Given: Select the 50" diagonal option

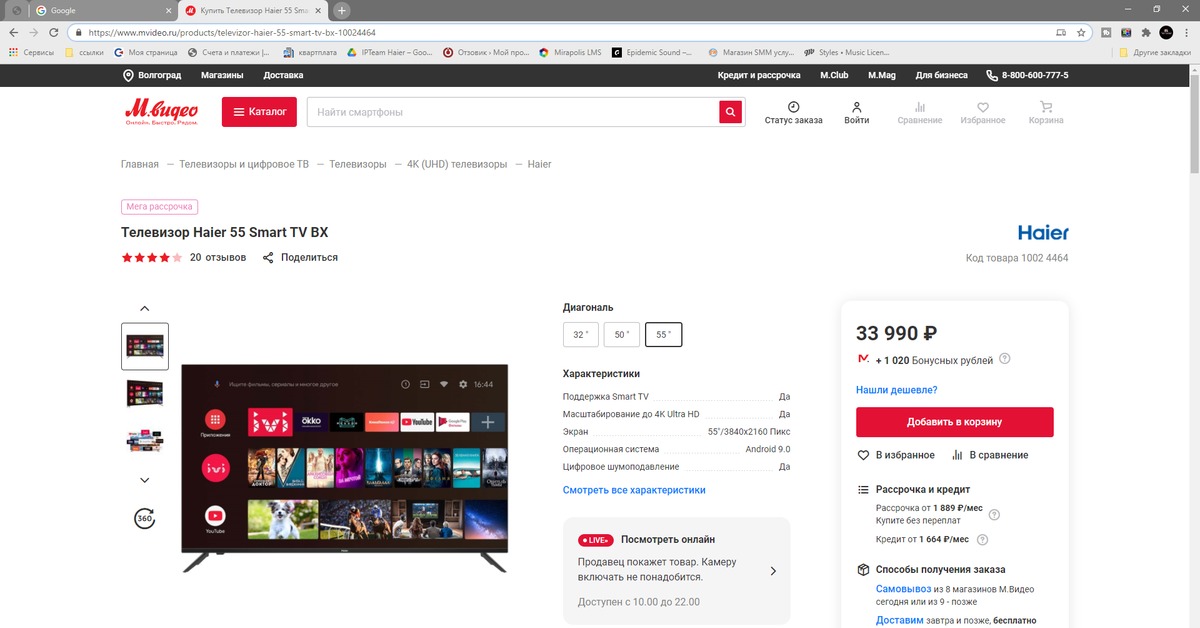Looking at the screenshot, I should (x=621, y=335).
